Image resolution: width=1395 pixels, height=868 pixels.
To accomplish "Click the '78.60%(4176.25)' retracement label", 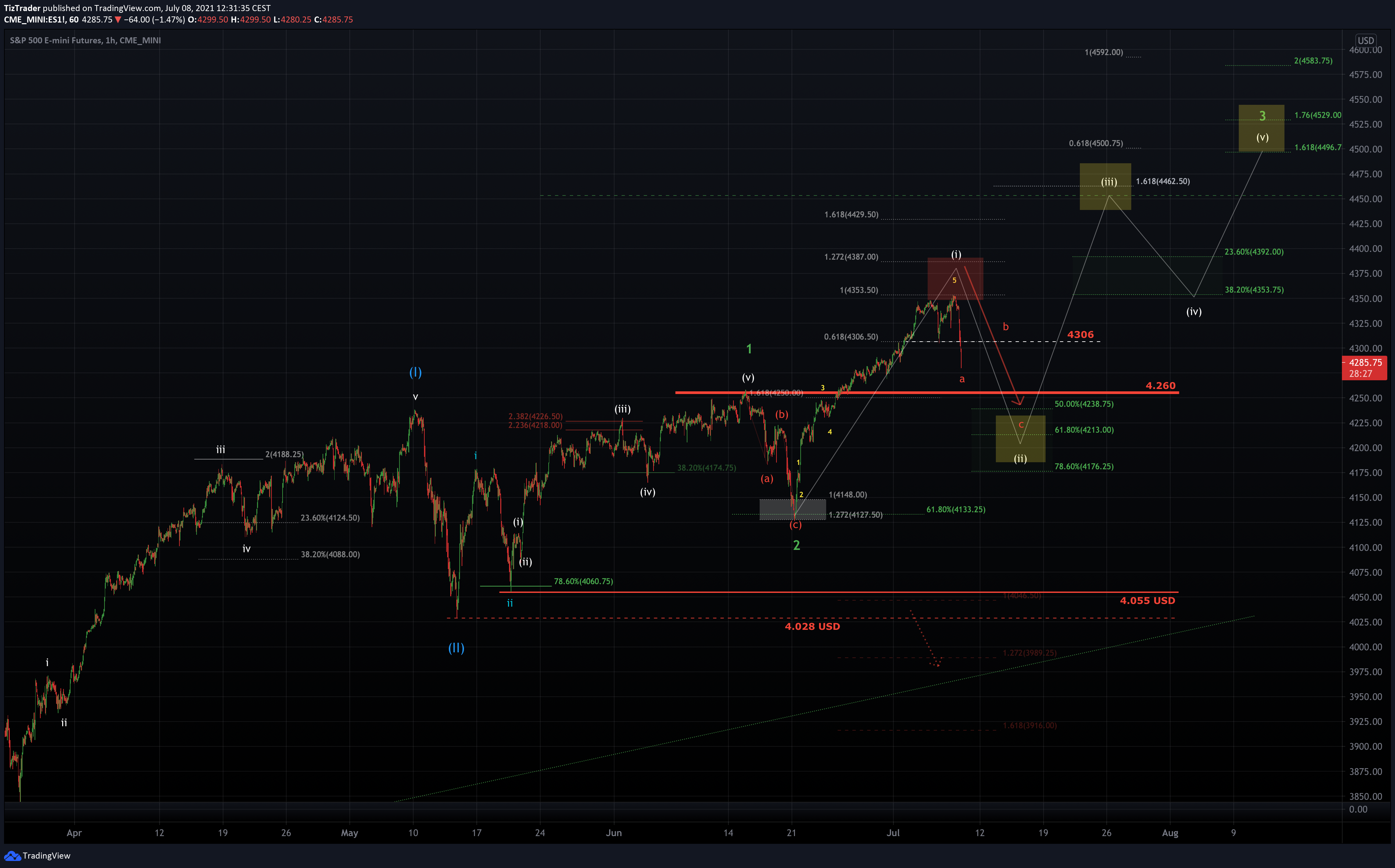I will click(x=1084, y=467).
